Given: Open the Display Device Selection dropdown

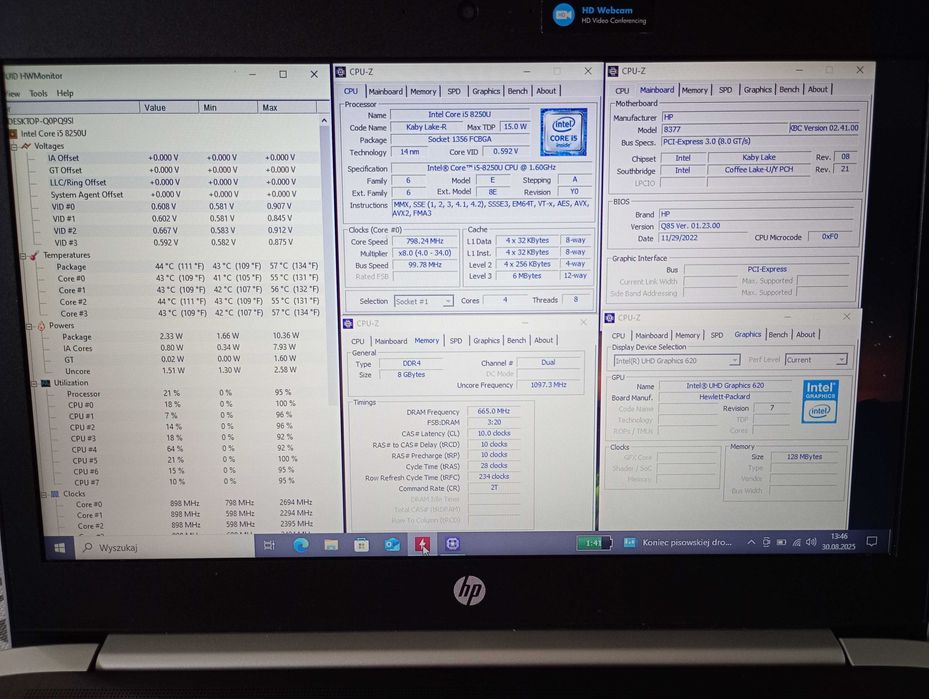Looking at the screenshot, I should 677,360.
